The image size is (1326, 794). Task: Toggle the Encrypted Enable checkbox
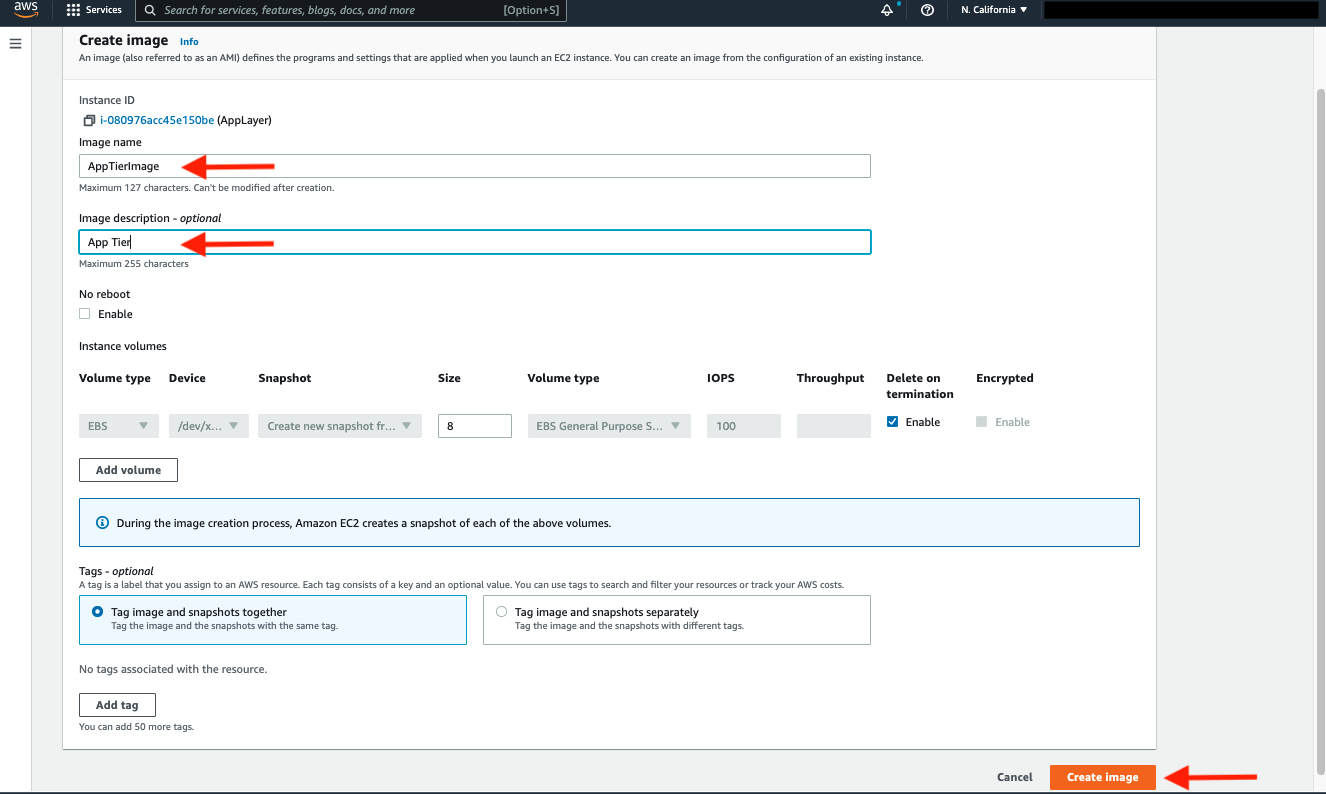982,422
